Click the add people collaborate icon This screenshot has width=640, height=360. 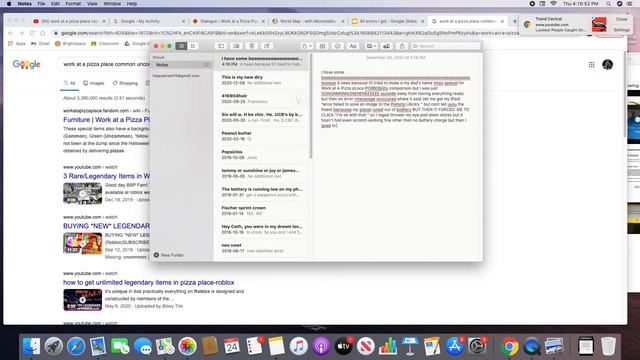(386, 46)
